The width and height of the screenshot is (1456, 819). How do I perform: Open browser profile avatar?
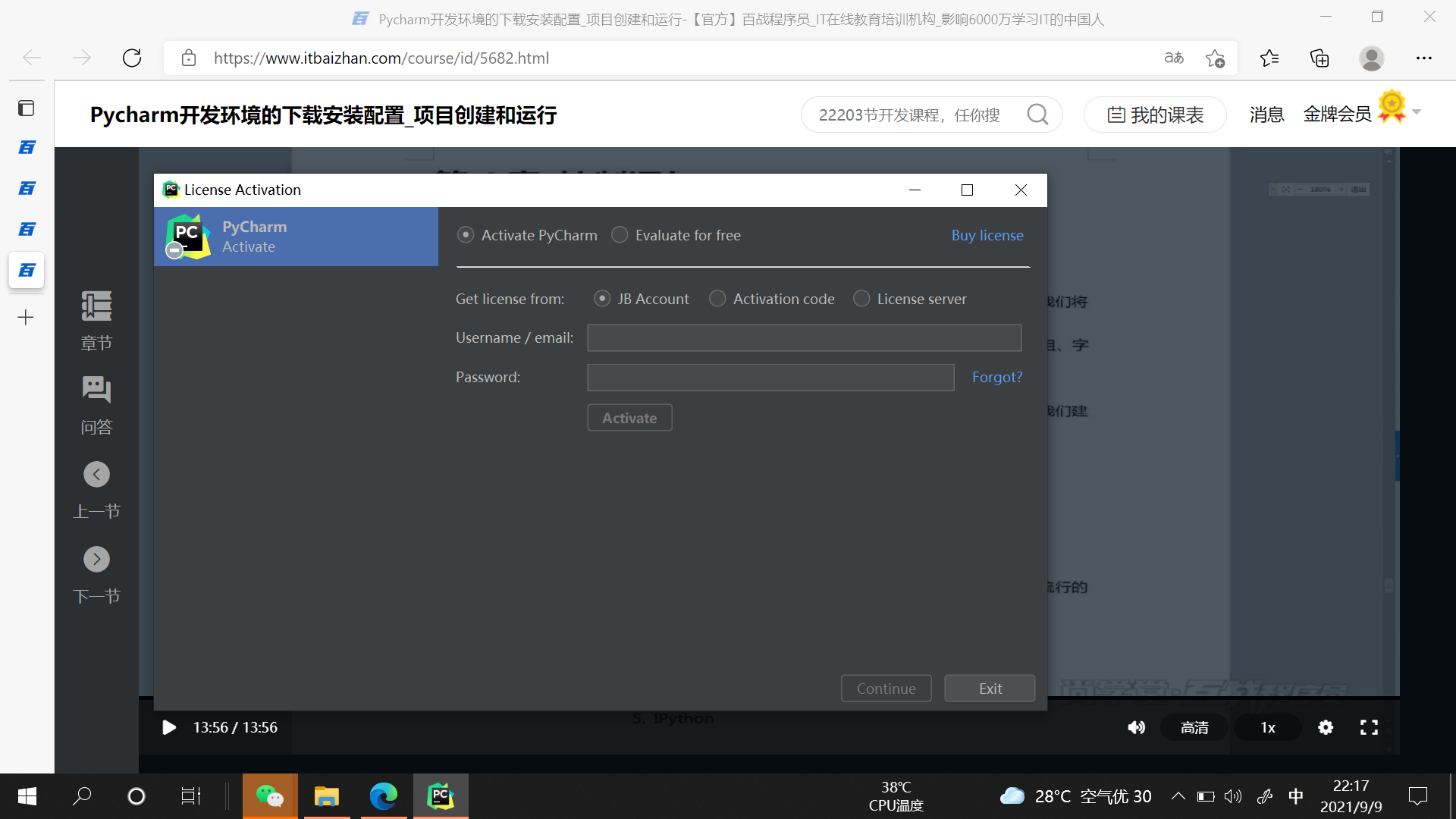[1371, 58]
